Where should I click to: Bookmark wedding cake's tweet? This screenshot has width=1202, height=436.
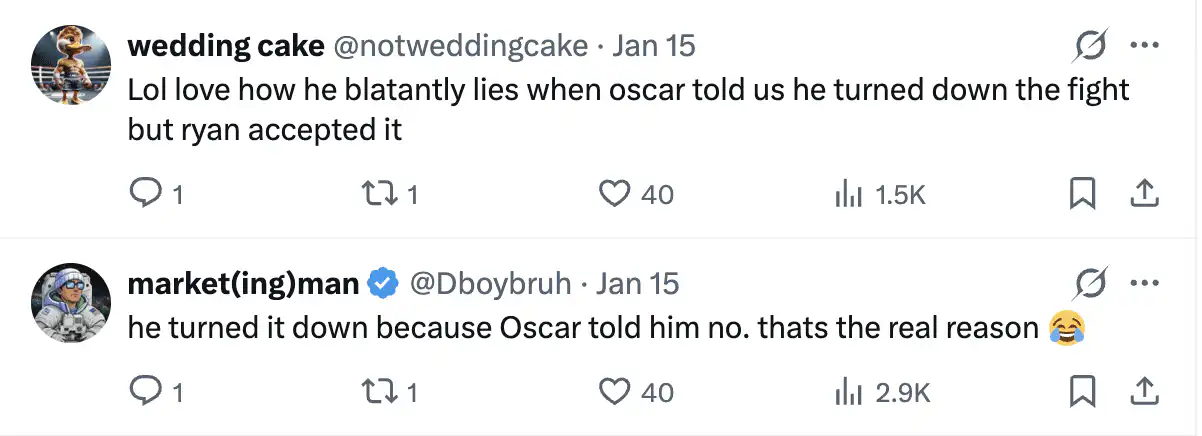[x=1082, y=194]
